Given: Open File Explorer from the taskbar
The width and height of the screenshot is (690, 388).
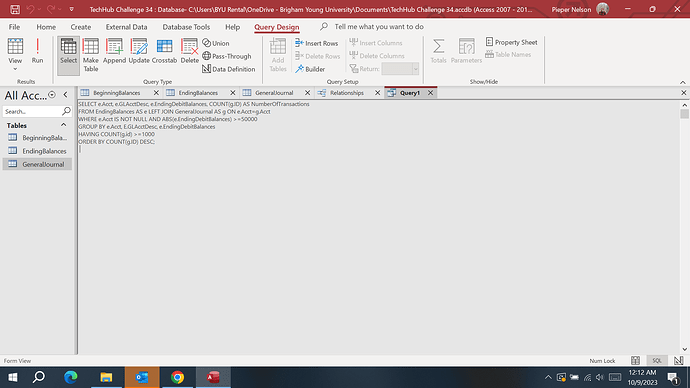Looking at the screenshot, I should (x=106, y=377).
